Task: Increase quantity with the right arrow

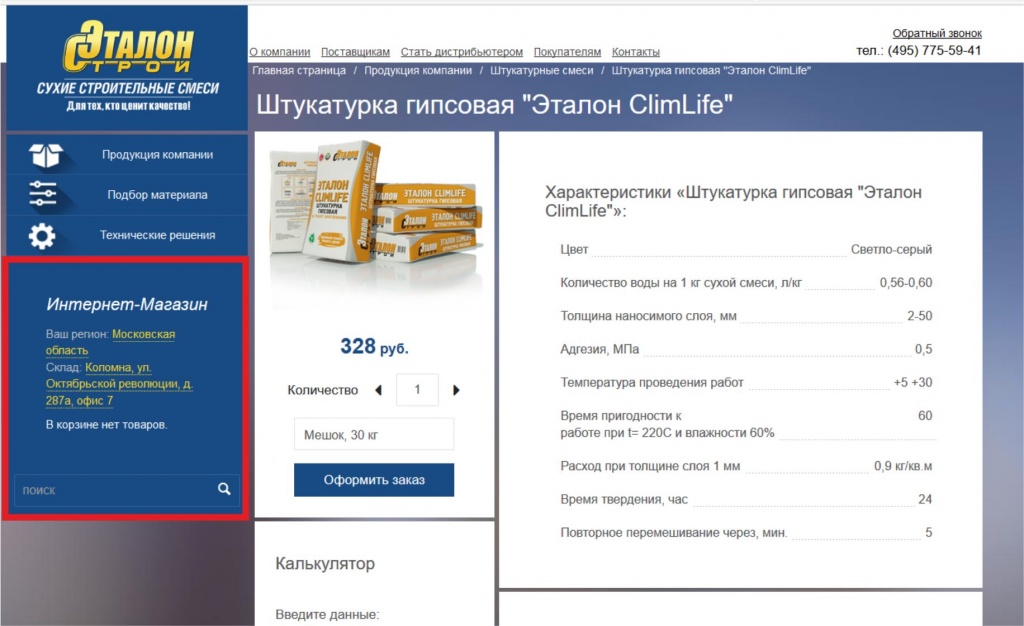Action: pyautogui.click(x=456, y=390)
